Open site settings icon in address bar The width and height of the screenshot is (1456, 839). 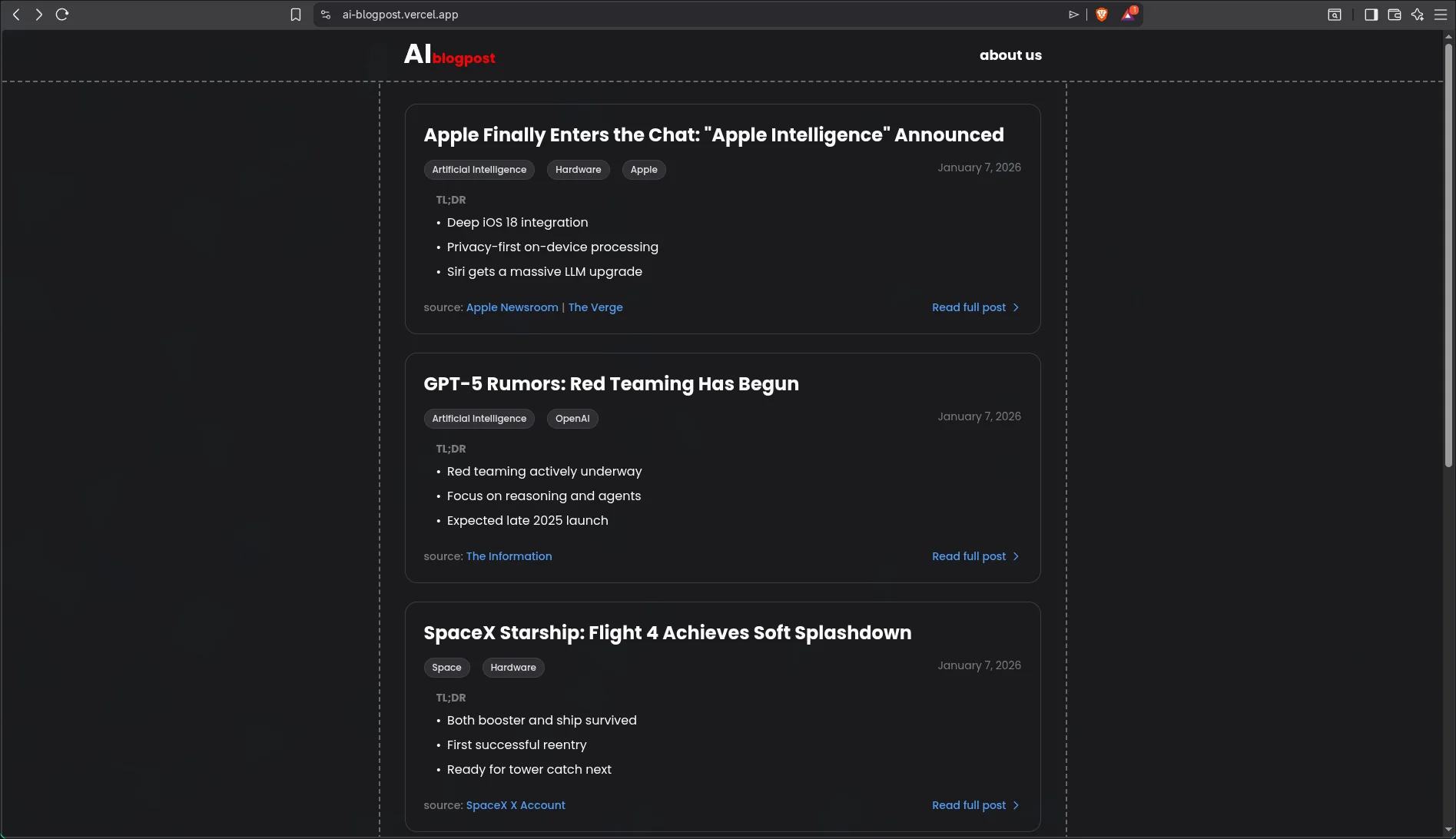click(326, 15)
